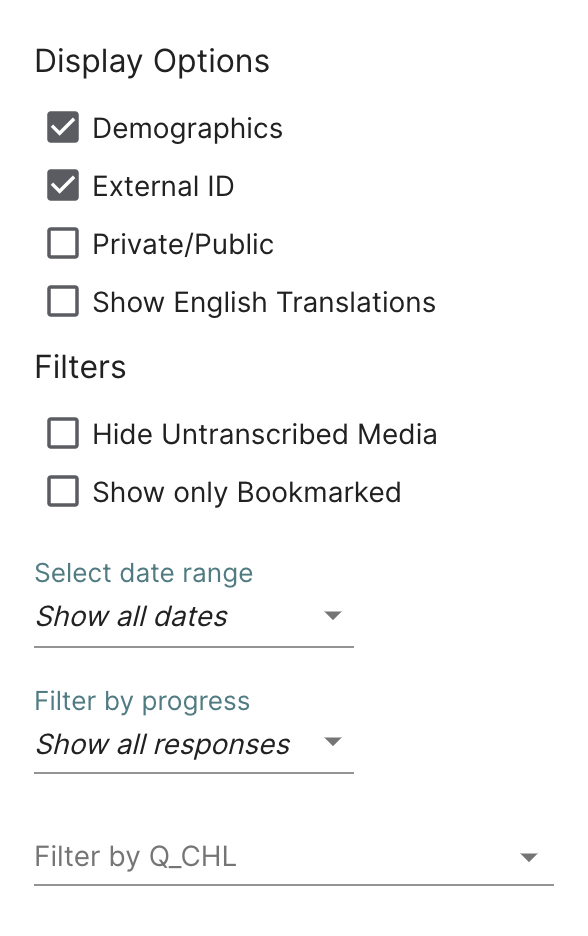Enable Show English Translations
Viewport: 588px width, 936px height.
click(x=62, y=301)
